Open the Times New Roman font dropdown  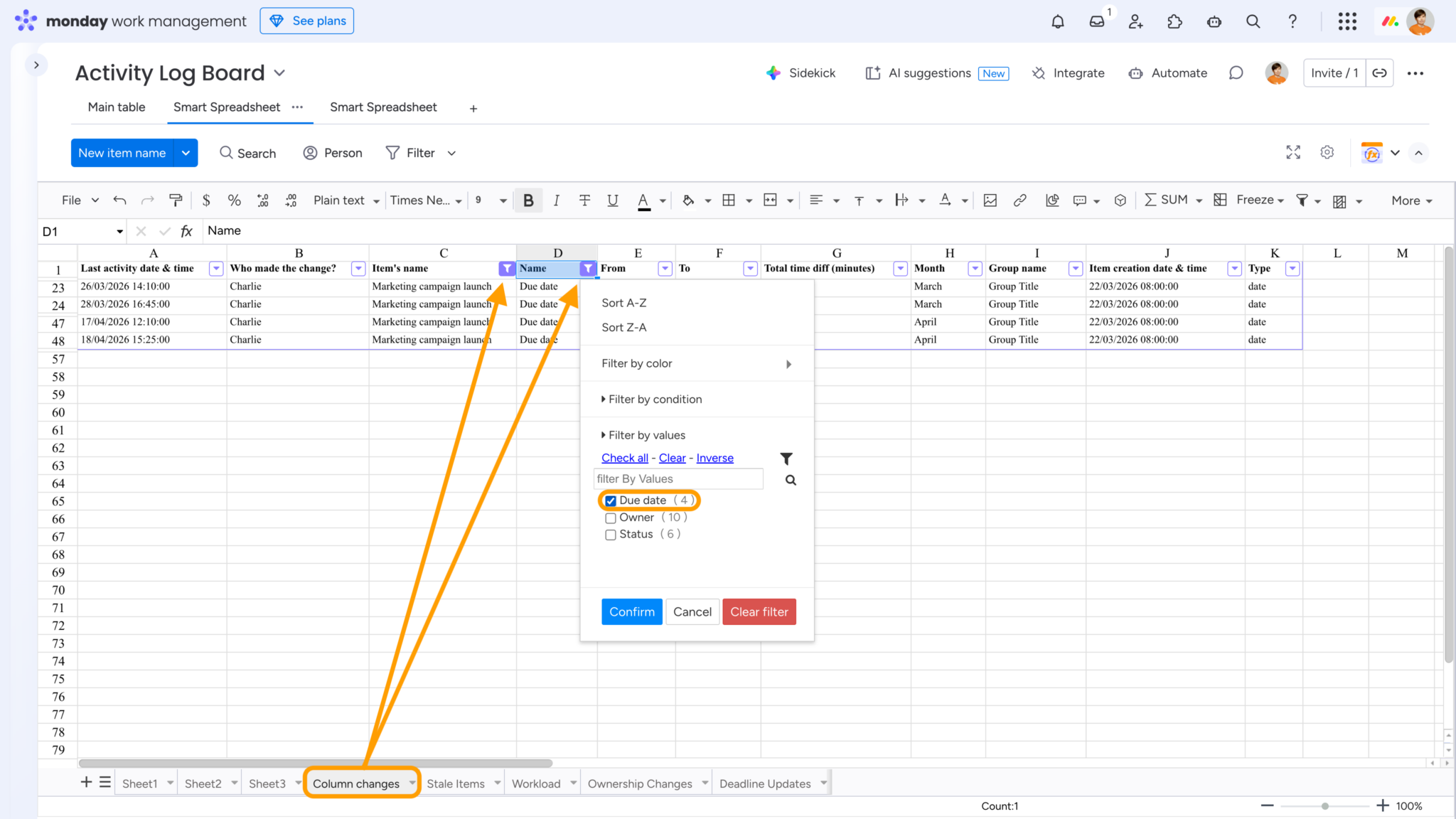[x=425, y=200]
